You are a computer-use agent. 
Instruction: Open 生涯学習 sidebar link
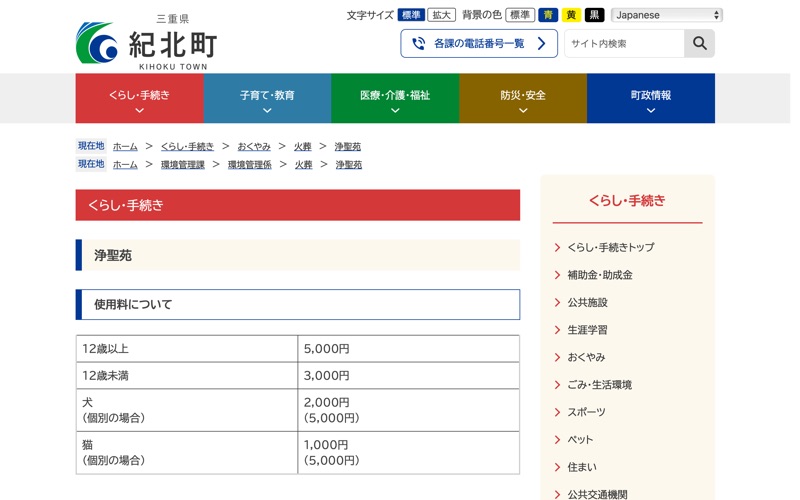(x=587, y=330)
